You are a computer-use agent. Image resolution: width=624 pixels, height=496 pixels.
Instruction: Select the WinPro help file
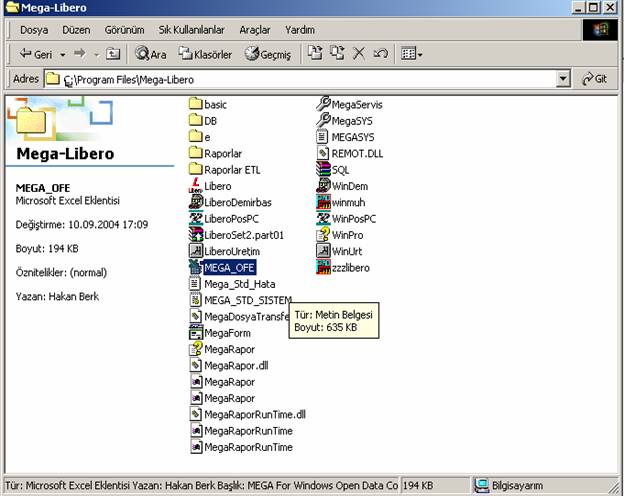[340, 235]
